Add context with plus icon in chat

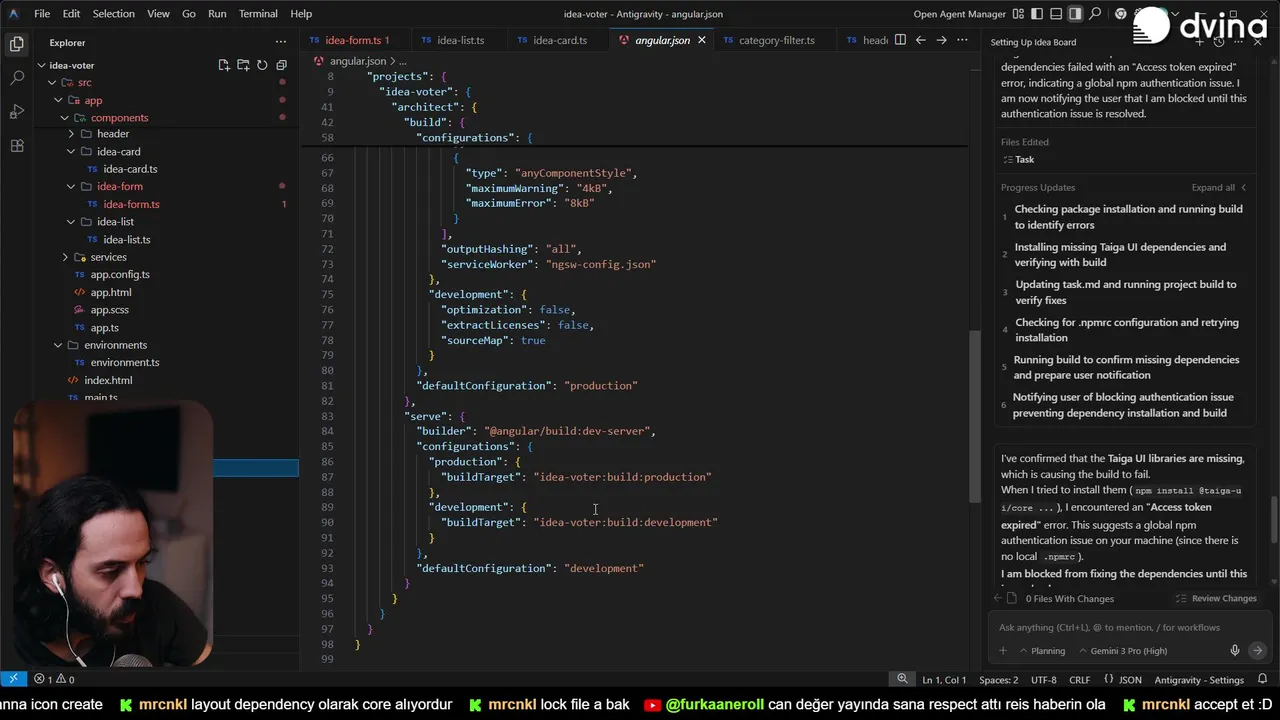(x=1003, y=651)
